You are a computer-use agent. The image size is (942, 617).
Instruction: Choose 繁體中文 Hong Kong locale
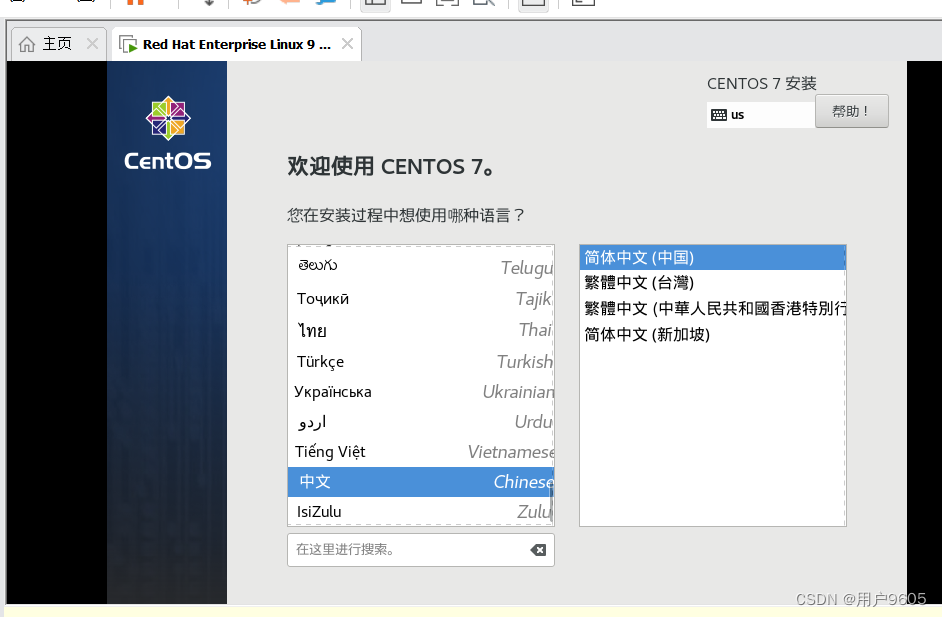tap(713, 309)
